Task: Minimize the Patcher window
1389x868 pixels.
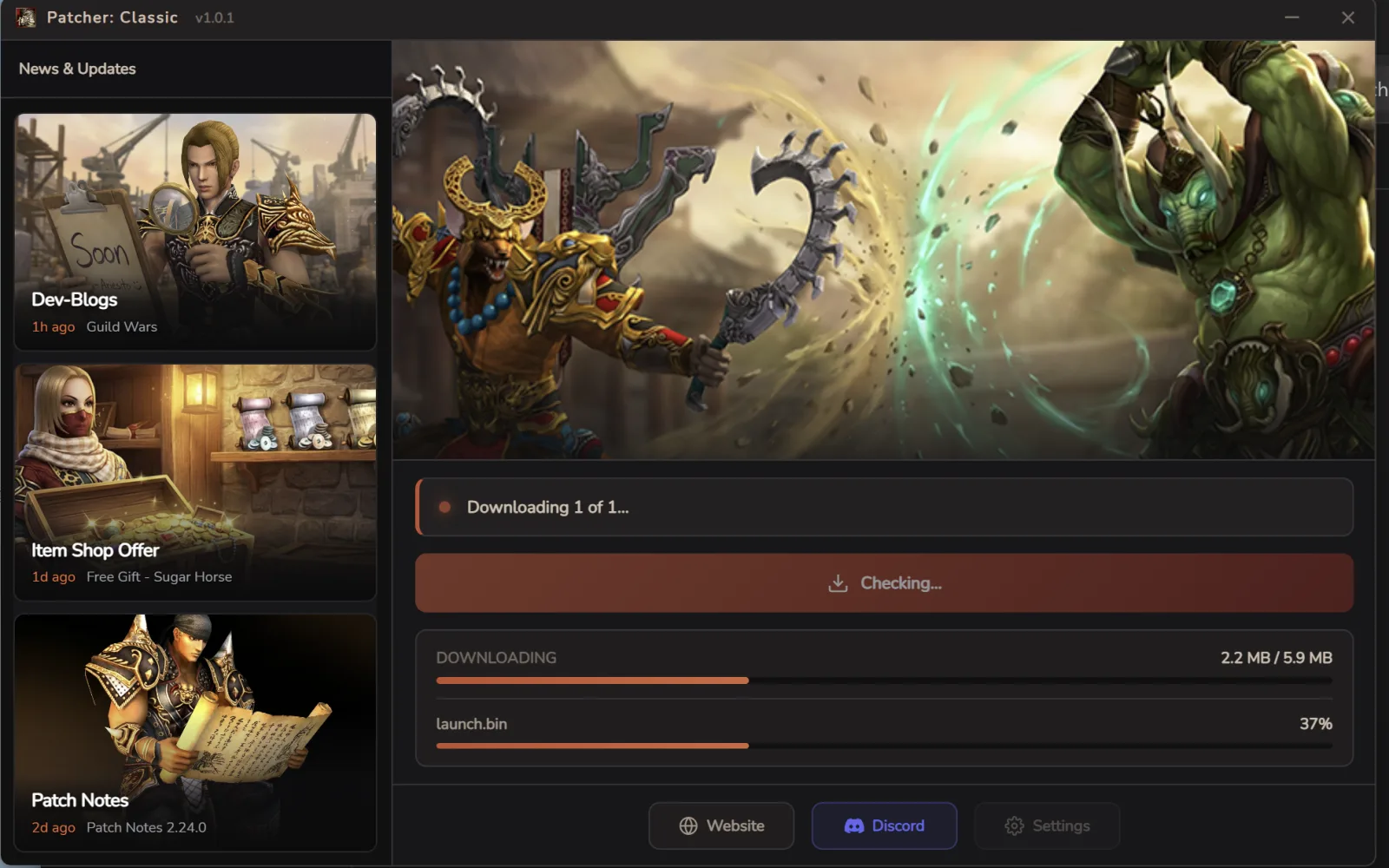Action: pyautogui.click(x=1292, y=17)
